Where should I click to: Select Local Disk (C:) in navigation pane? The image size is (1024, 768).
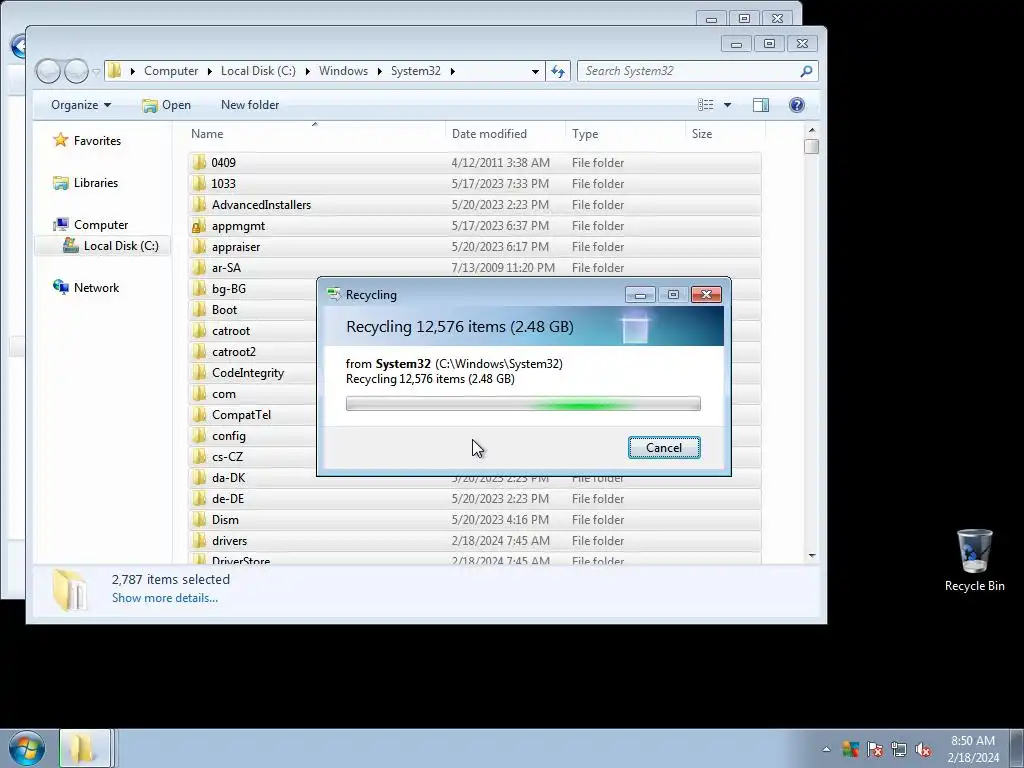click(121, 246)
